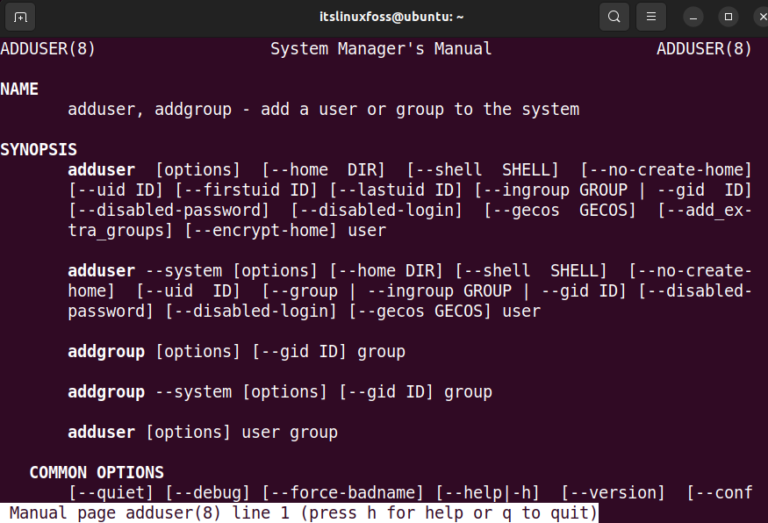
Task: Select the NAME section heading
Action: (x=19, y=89)
